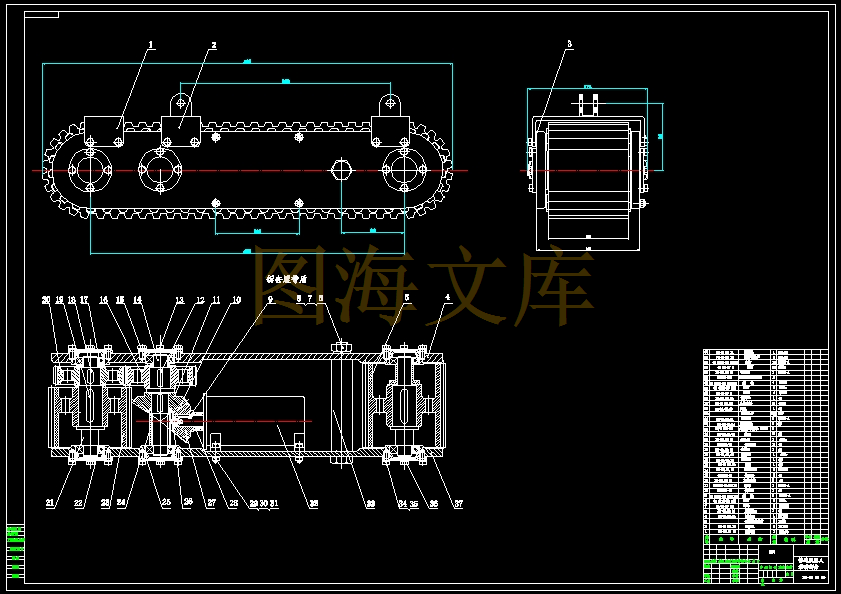Click the left track sprocket hub
Image resolution: width=841 pixels, height=594 pixels.
(90, 170)
